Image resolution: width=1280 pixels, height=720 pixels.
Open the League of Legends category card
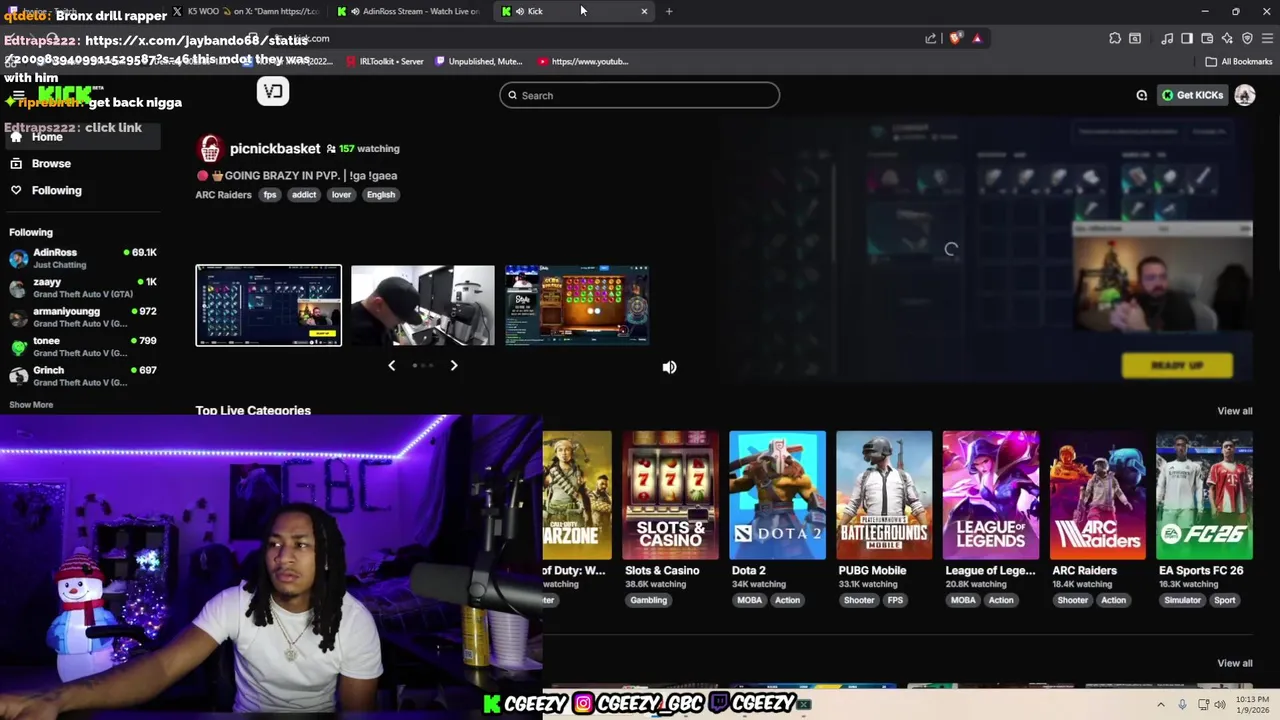point(990,495)
